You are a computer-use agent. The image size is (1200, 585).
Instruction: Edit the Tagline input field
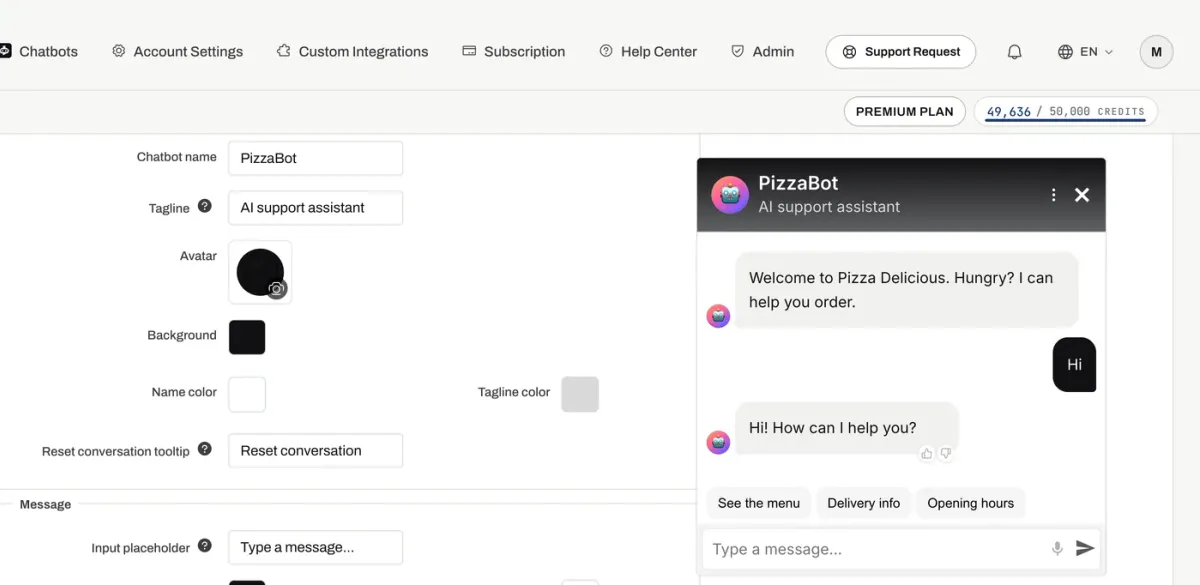[x=315, y=208]
